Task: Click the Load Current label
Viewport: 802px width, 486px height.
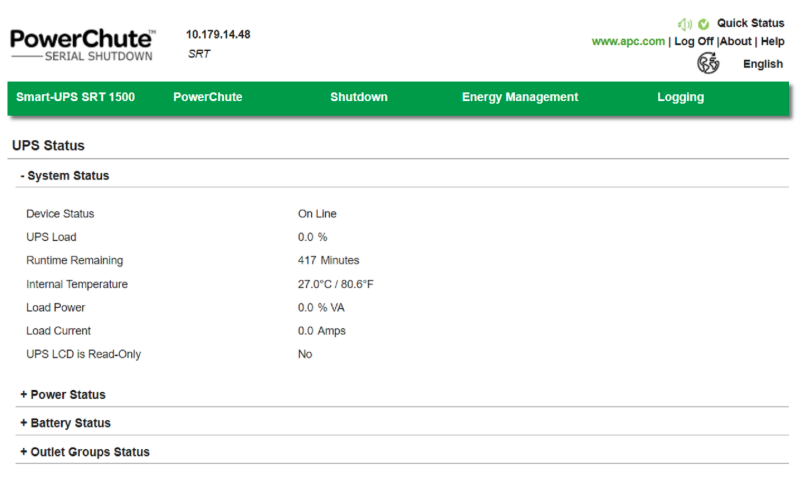Action: (x=58, y=331)
